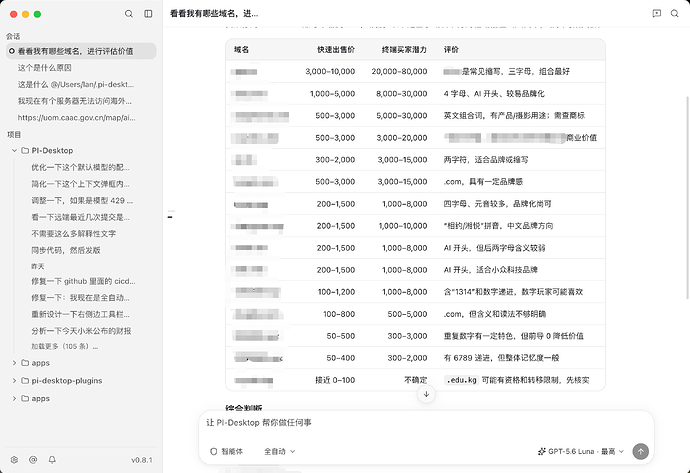Open the GPT-5.6 Luna model selector

(581, 451)
